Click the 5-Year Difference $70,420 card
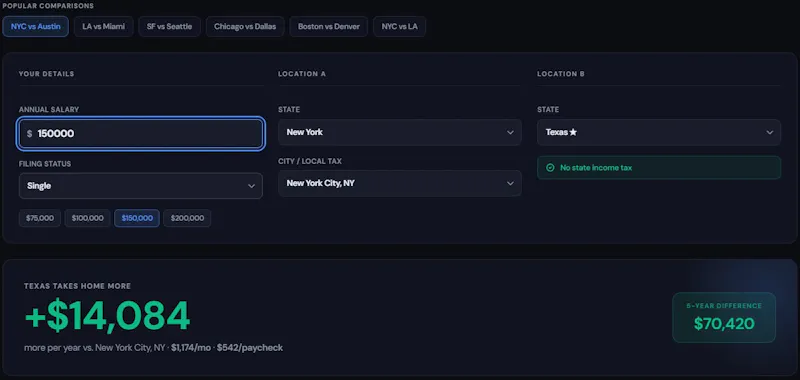Image resolution: width=800 pixels, height=380 pixels. point(724,317)
